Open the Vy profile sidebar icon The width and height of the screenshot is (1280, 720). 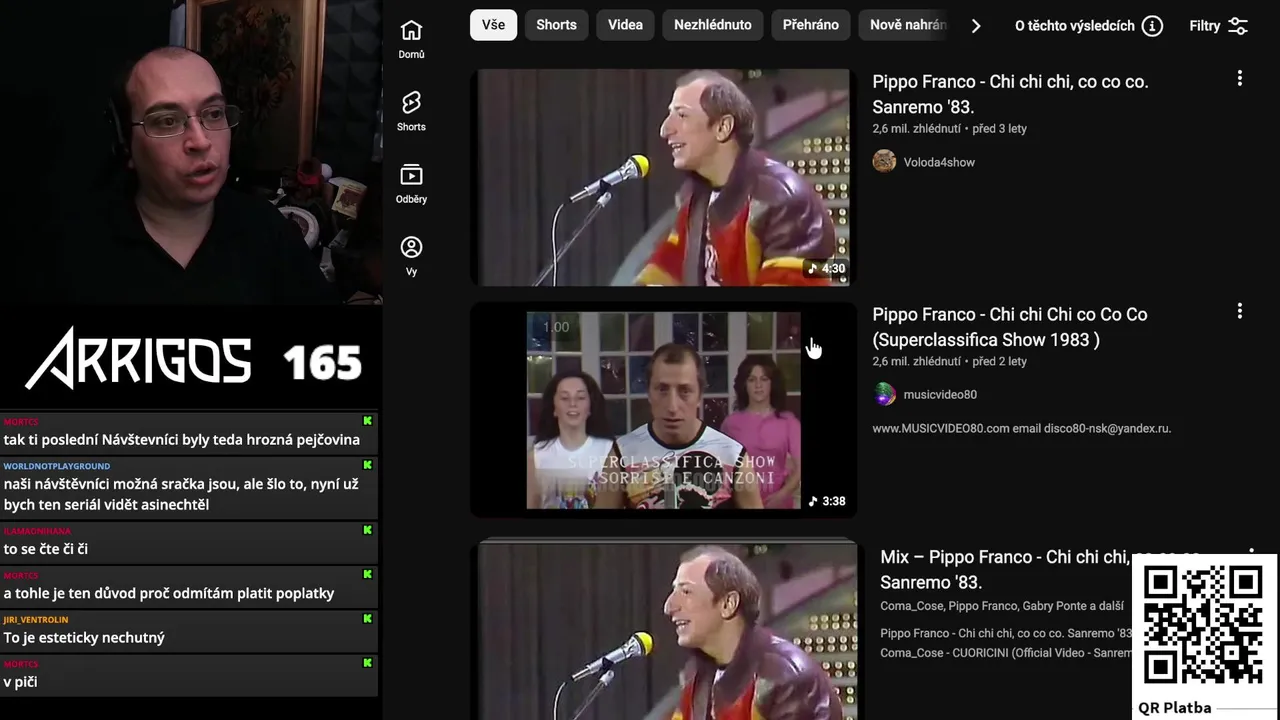(x=411, y=256)
